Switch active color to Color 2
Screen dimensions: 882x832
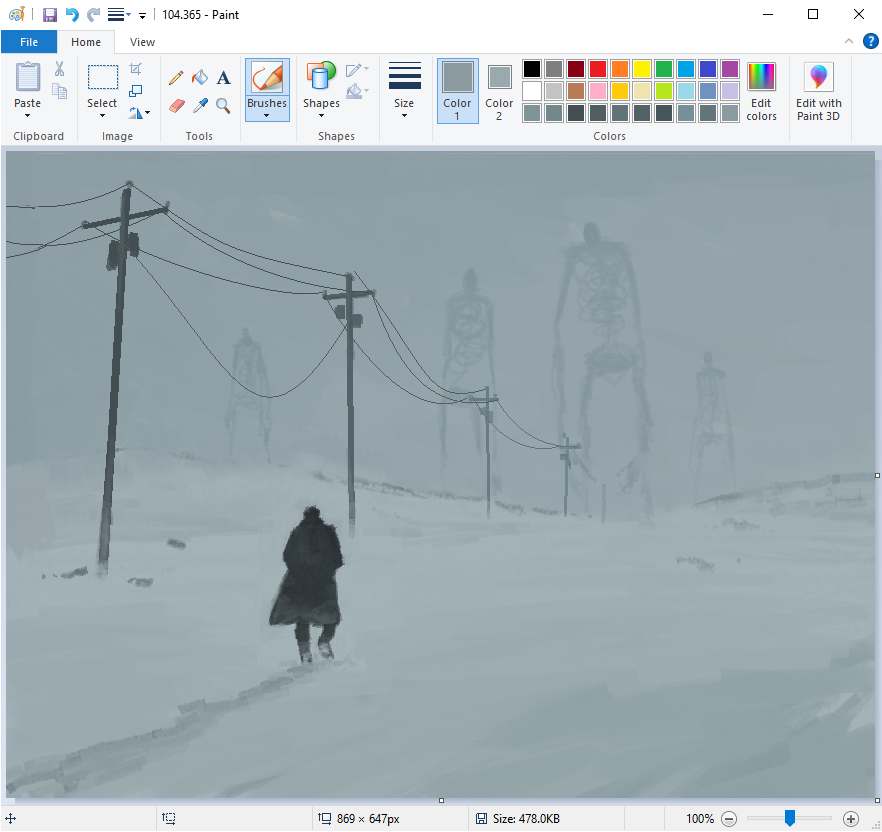pos(499,89)
